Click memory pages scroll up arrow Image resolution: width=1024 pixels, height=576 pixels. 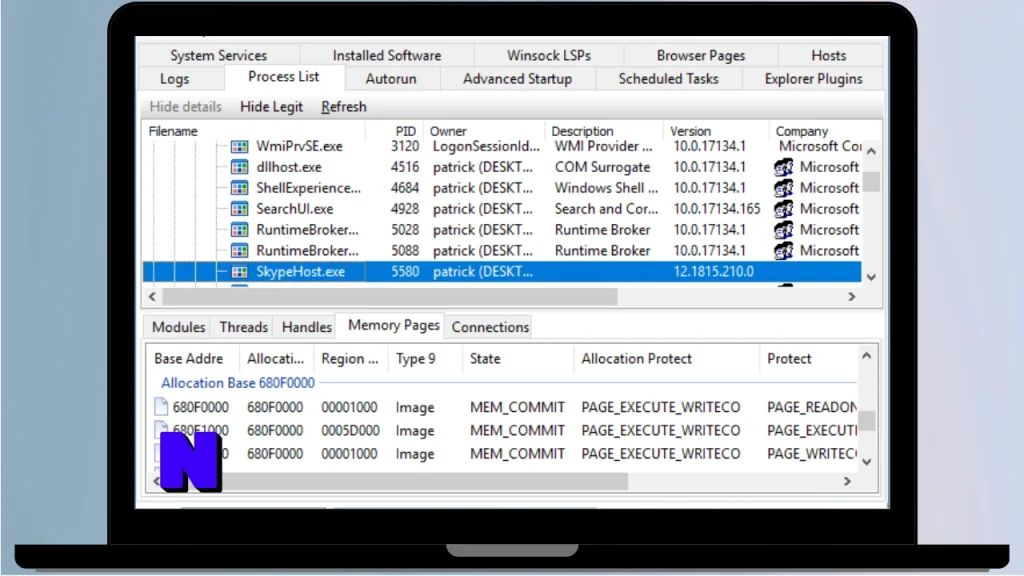pos(867,356)
